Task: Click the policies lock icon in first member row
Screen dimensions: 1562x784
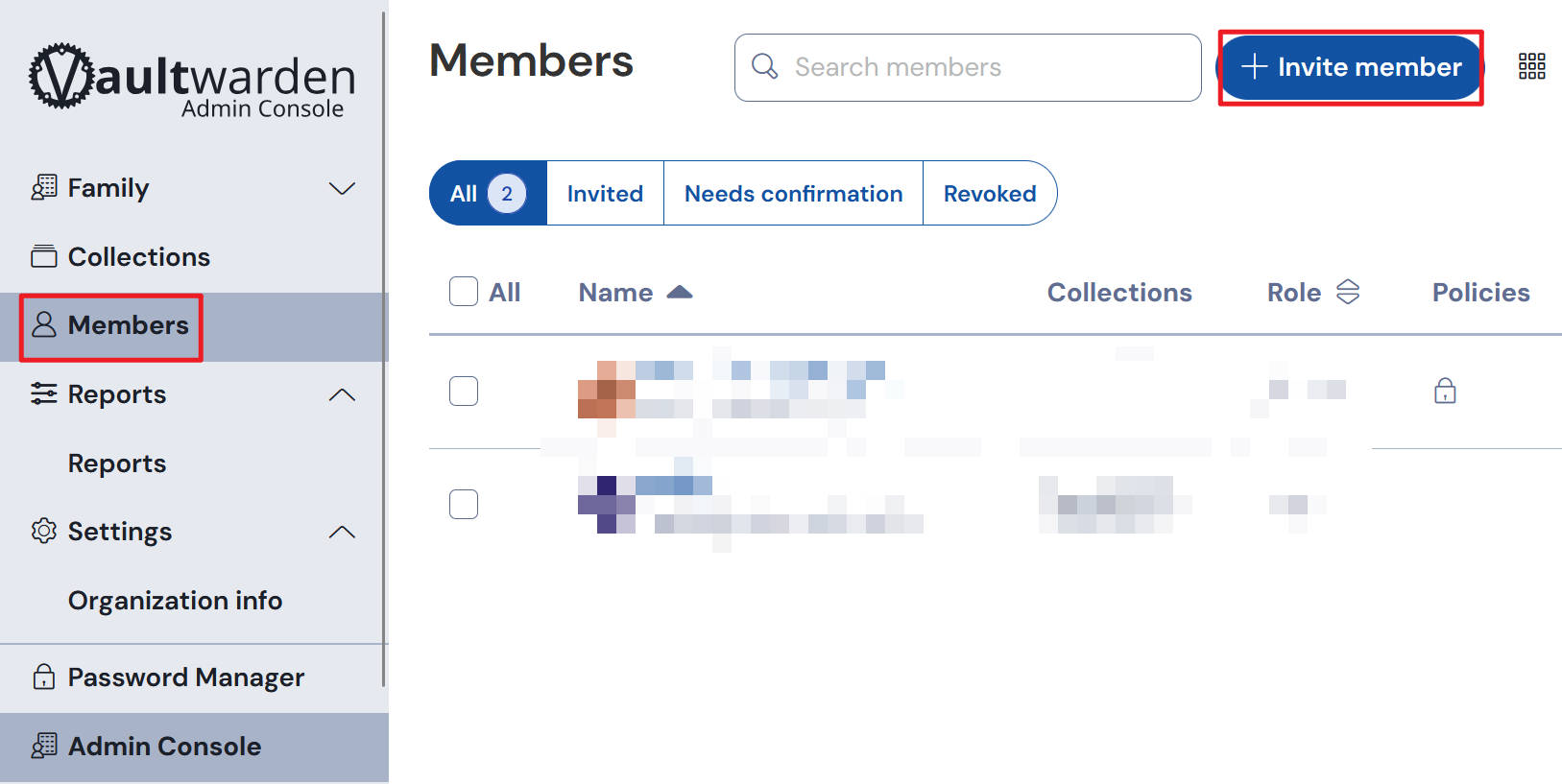Action: click(x=1445, y=391)
